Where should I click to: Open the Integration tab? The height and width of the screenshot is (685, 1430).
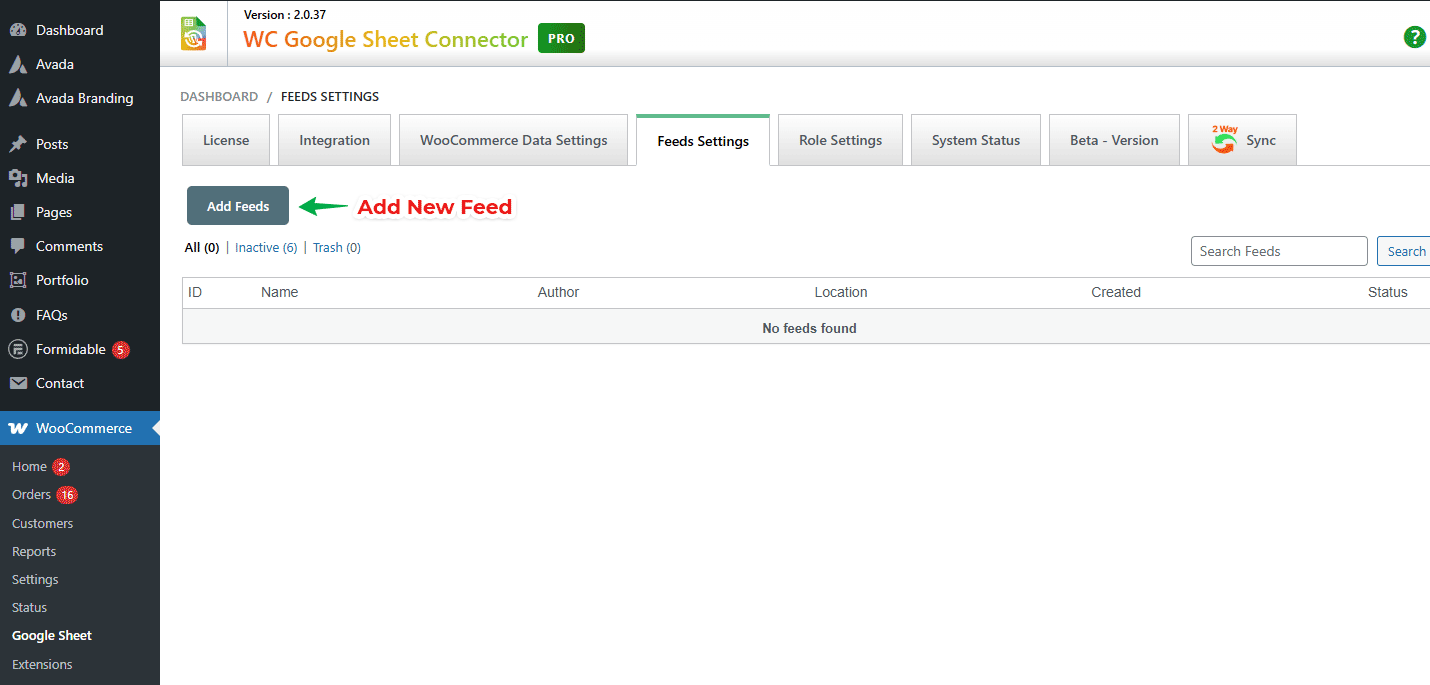click(x=334, y=140)
